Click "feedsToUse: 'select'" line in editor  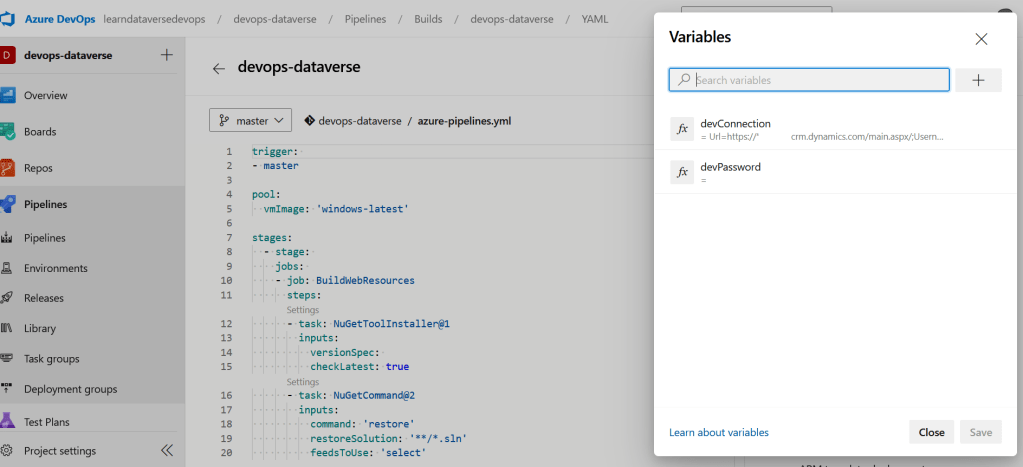tap(368, 453)
